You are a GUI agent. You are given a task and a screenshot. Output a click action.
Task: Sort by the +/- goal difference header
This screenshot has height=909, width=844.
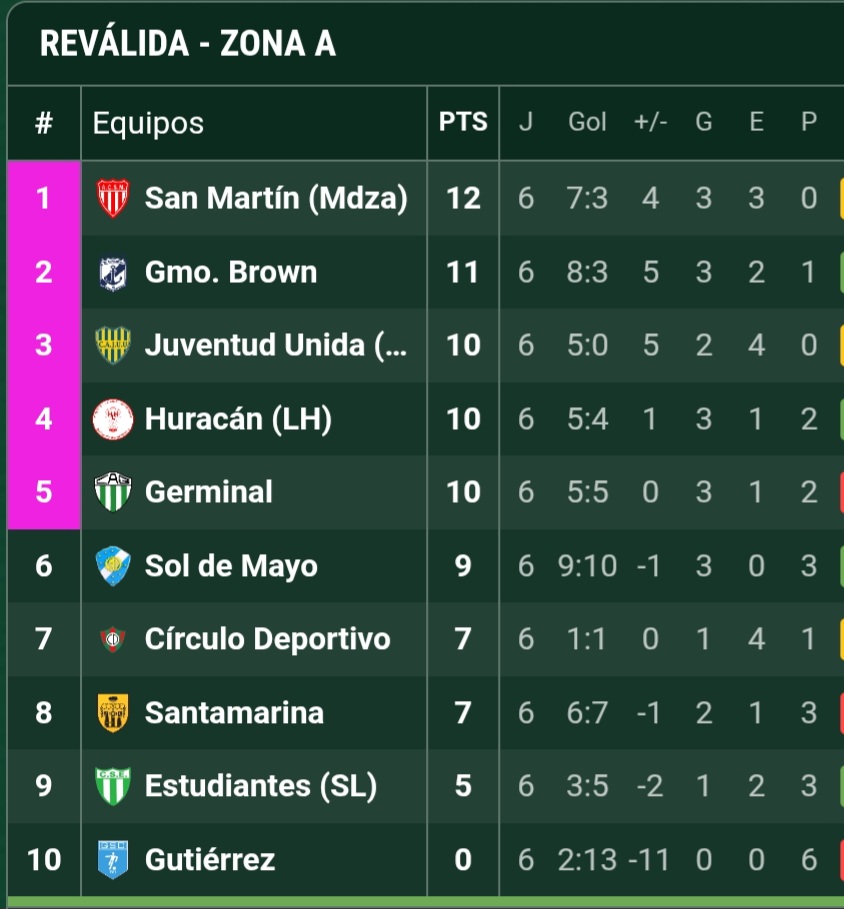[650, 122]
